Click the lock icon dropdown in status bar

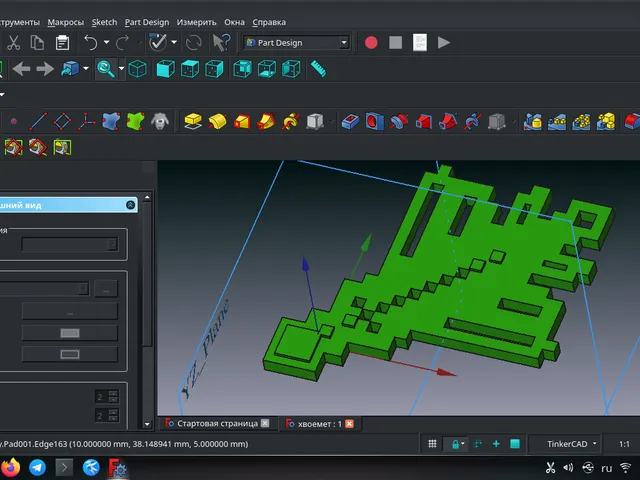[x=458, y=444]
